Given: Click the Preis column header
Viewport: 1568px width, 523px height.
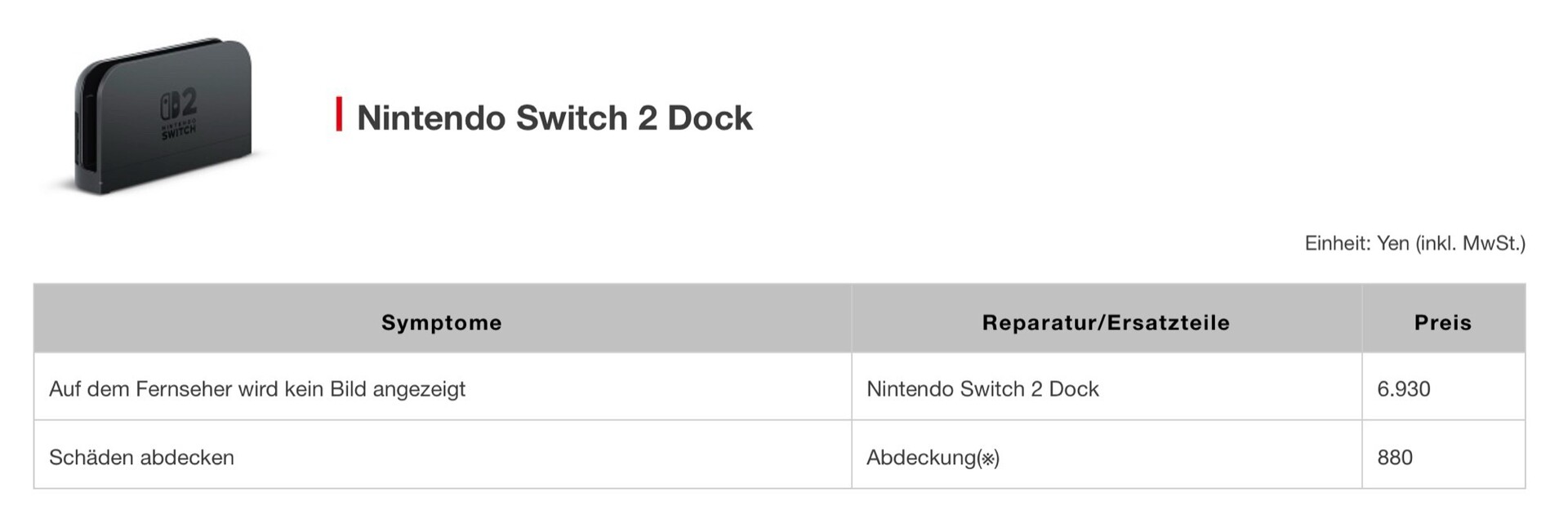Looking at the screenshot, I should [1443, 322].
